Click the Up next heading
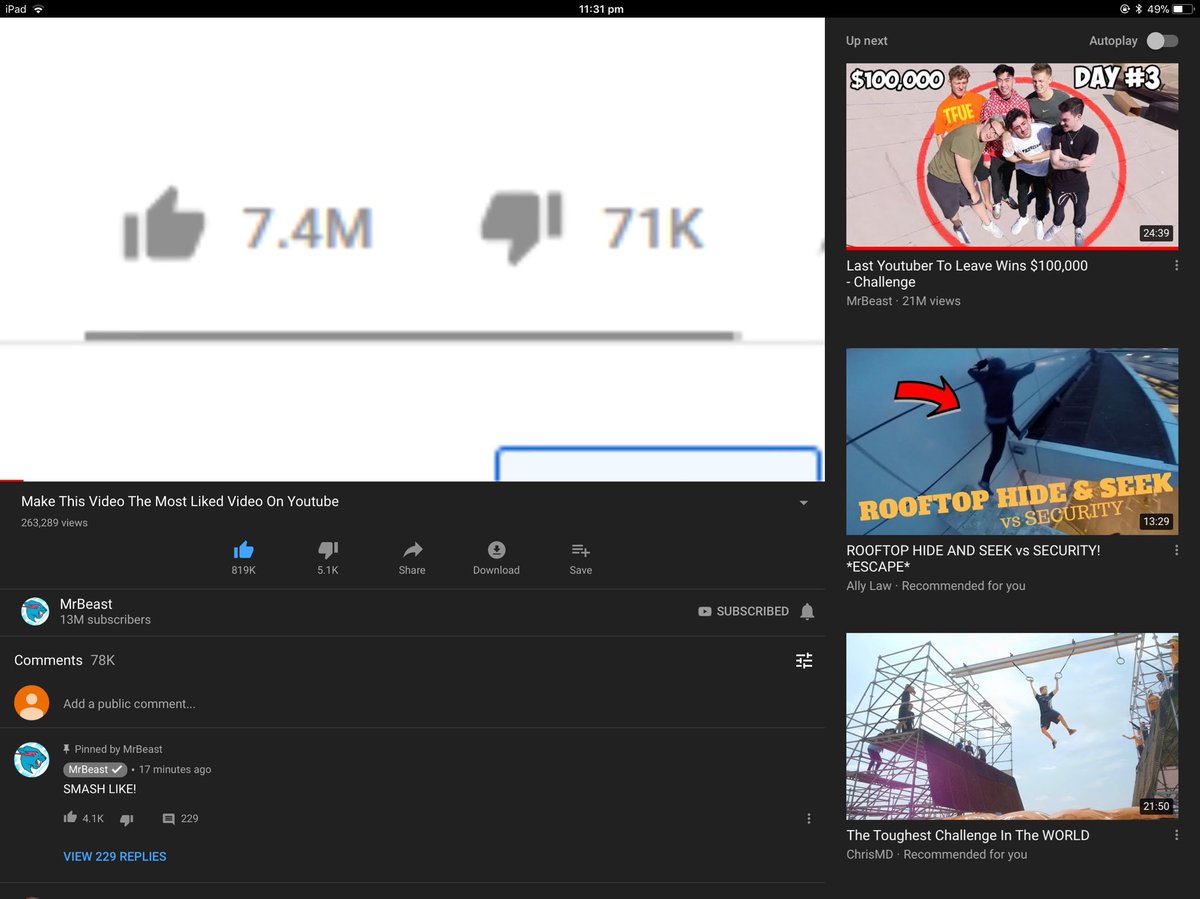 867,41
